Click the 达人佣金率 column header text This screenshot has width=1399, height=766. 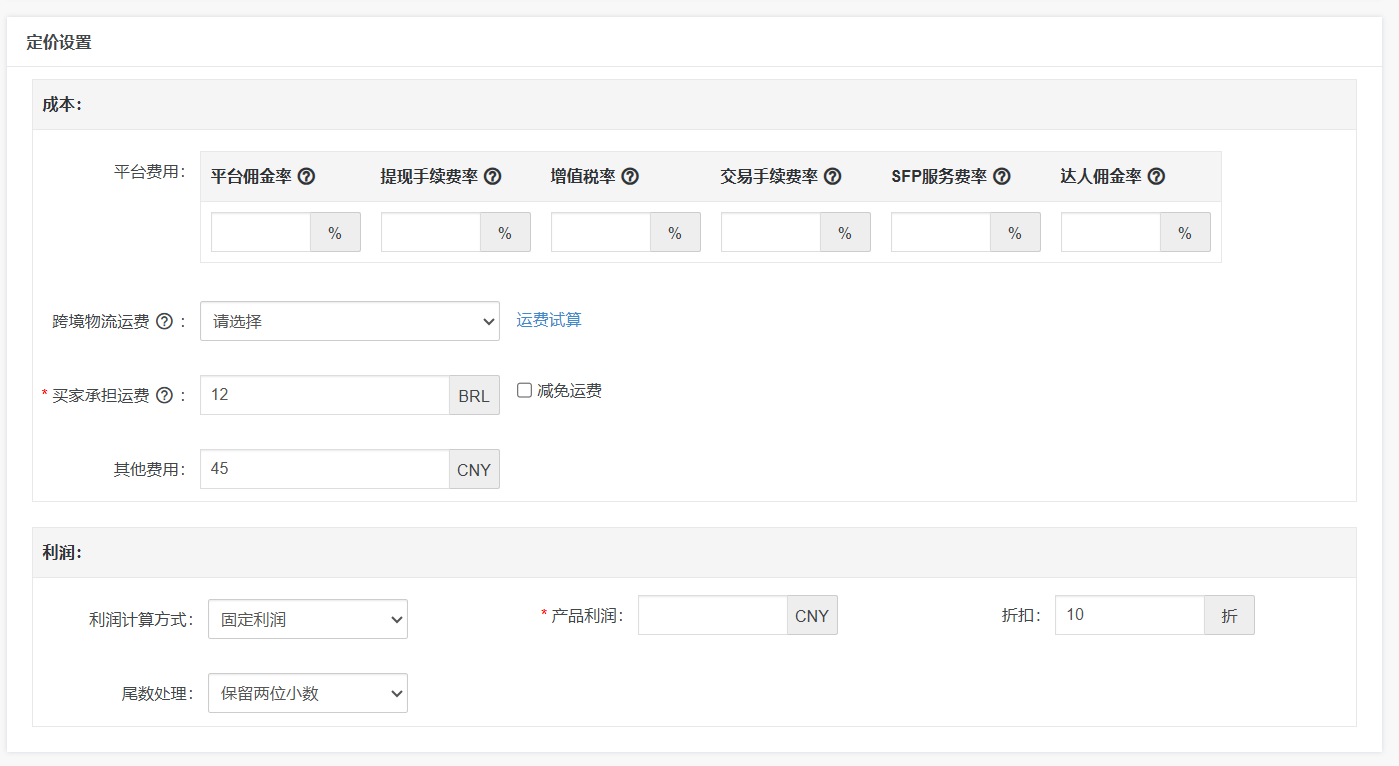click(1101, 177)
